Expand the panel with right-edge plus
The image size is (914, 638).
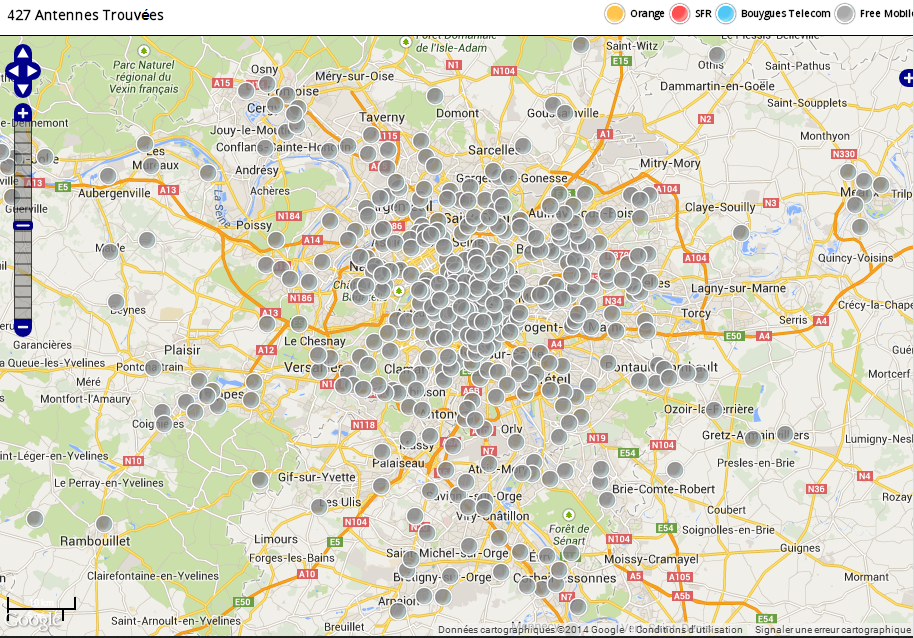click(x=907, y=77)
